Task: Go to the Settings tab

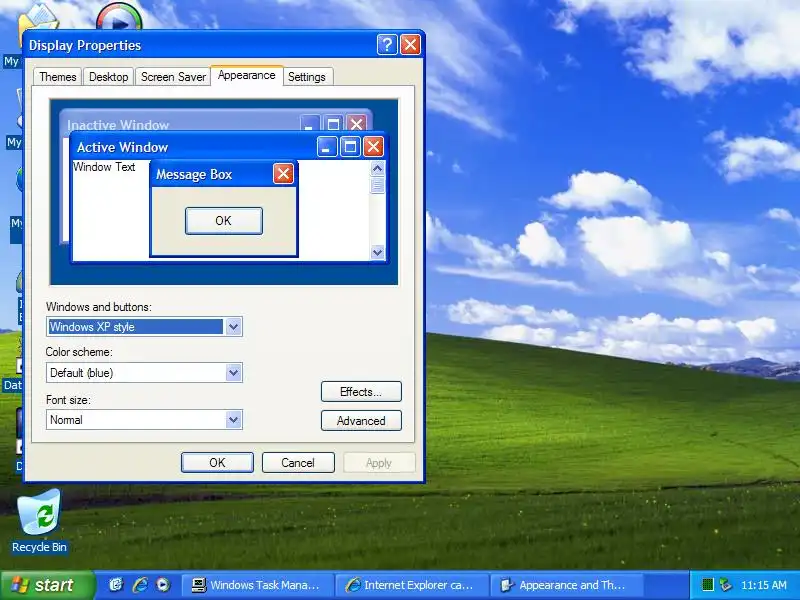Action: click(x=307, y=77)
